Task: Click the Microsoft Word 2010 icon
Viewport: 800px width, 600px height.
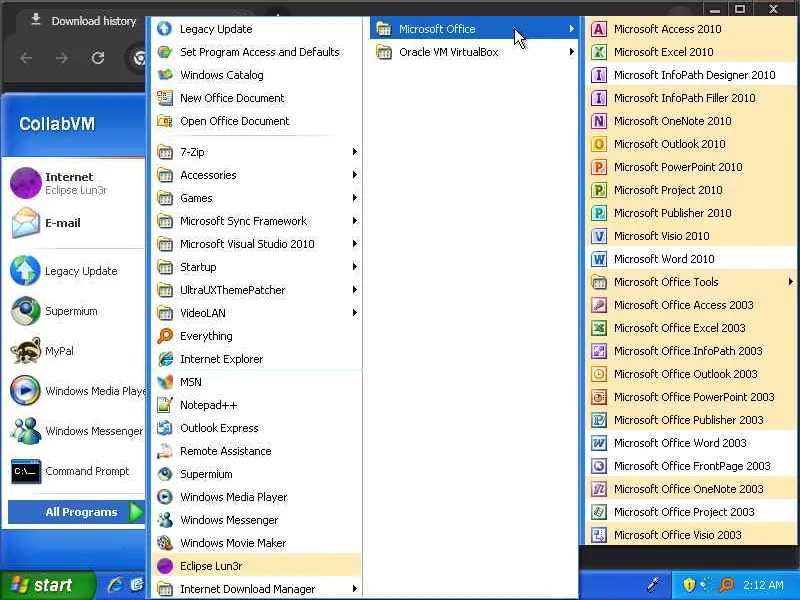Action: click(598, 259)
